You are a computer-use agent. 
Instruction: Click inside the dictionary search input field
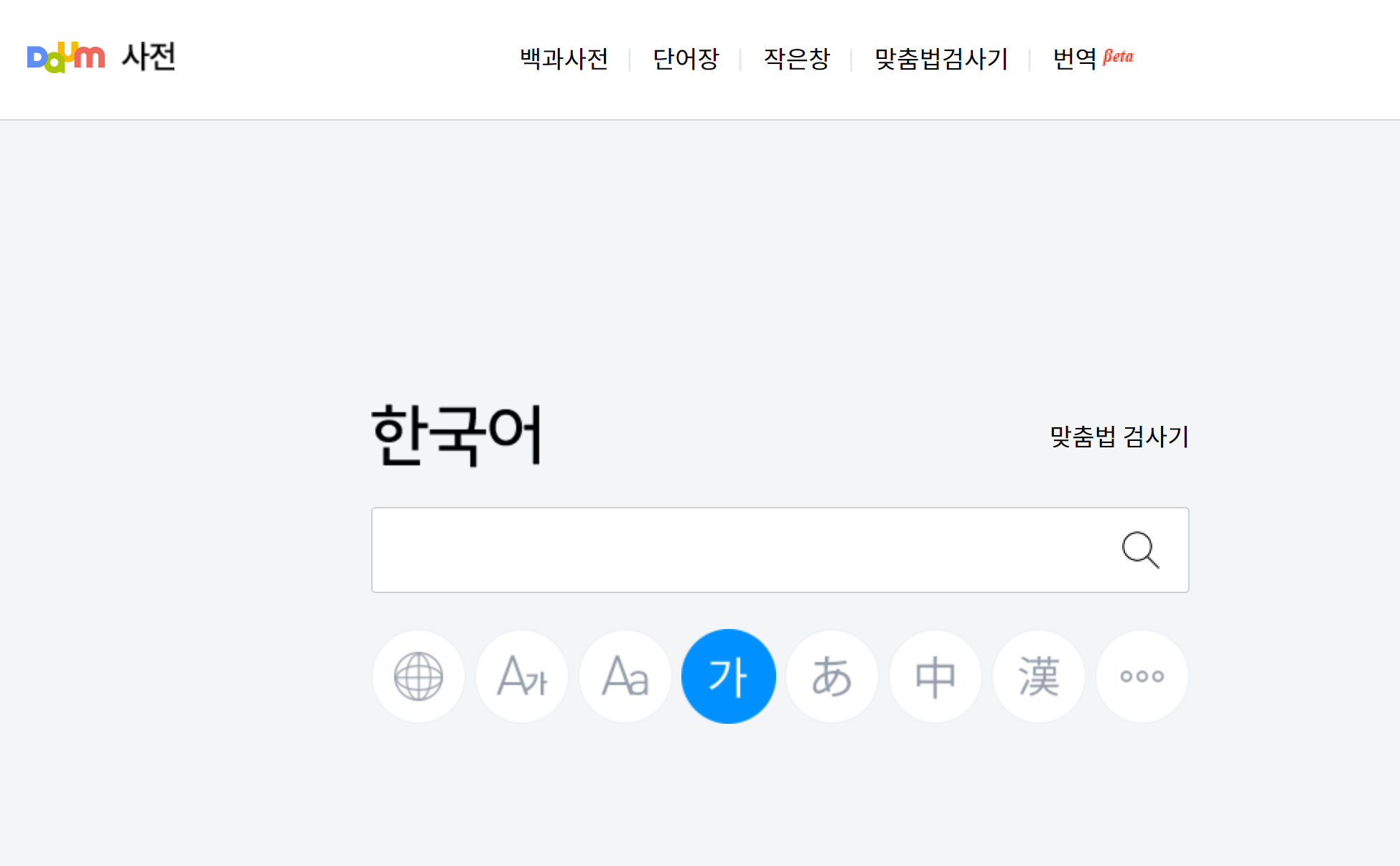[x=718, y=550]
